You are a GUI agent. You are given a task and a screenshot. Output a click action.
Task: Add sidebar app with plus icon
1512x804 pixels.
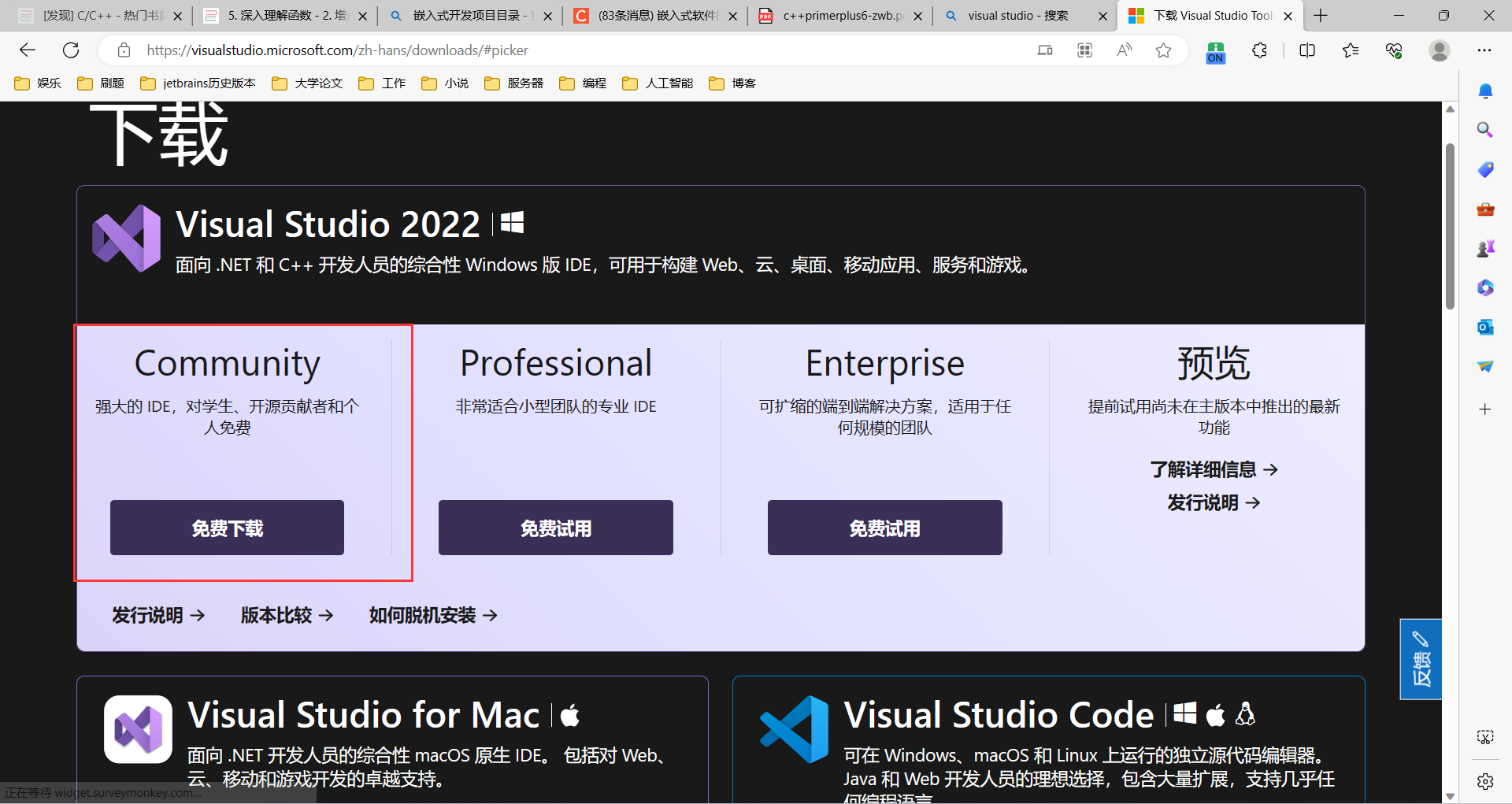tap(1485, 409)
